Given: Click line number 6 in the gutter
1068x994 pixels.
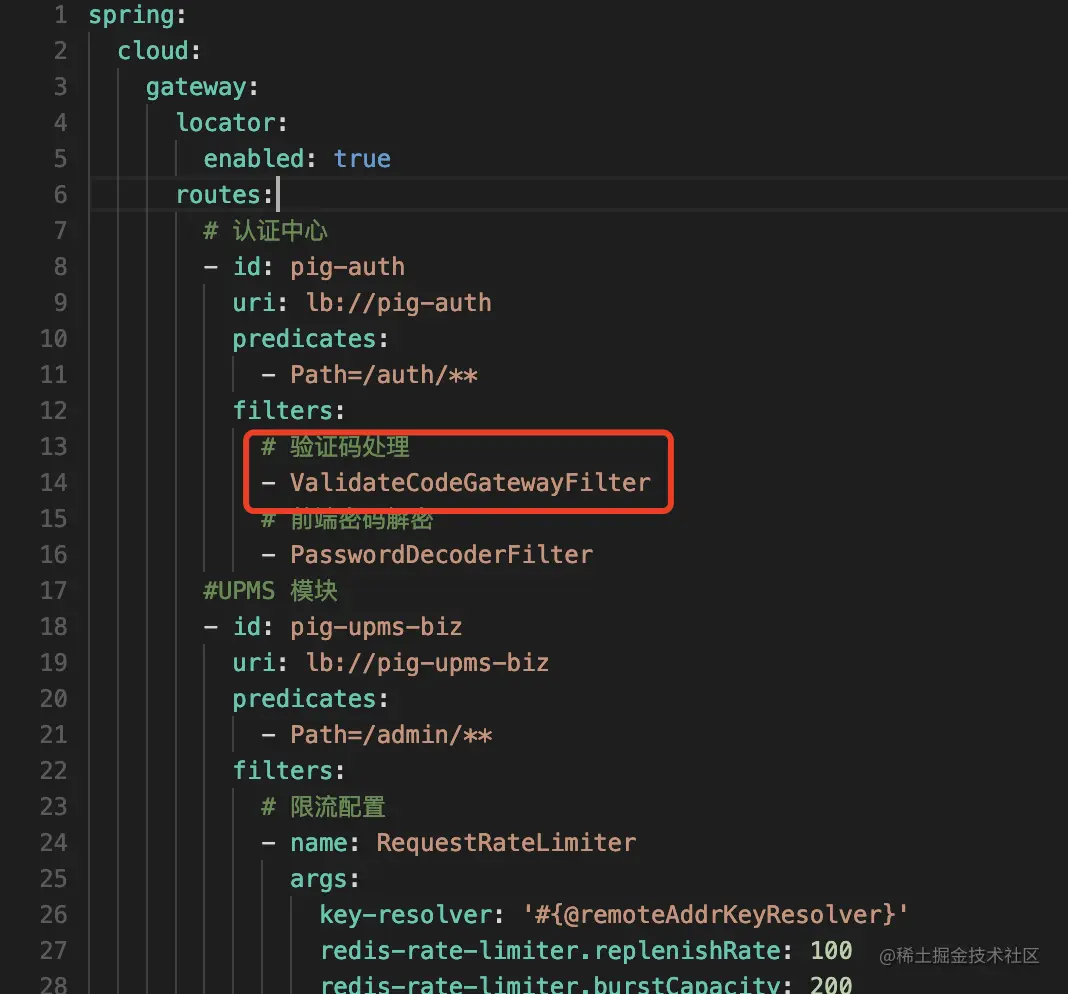Looking at the screenshot, I should click(61, 195).
